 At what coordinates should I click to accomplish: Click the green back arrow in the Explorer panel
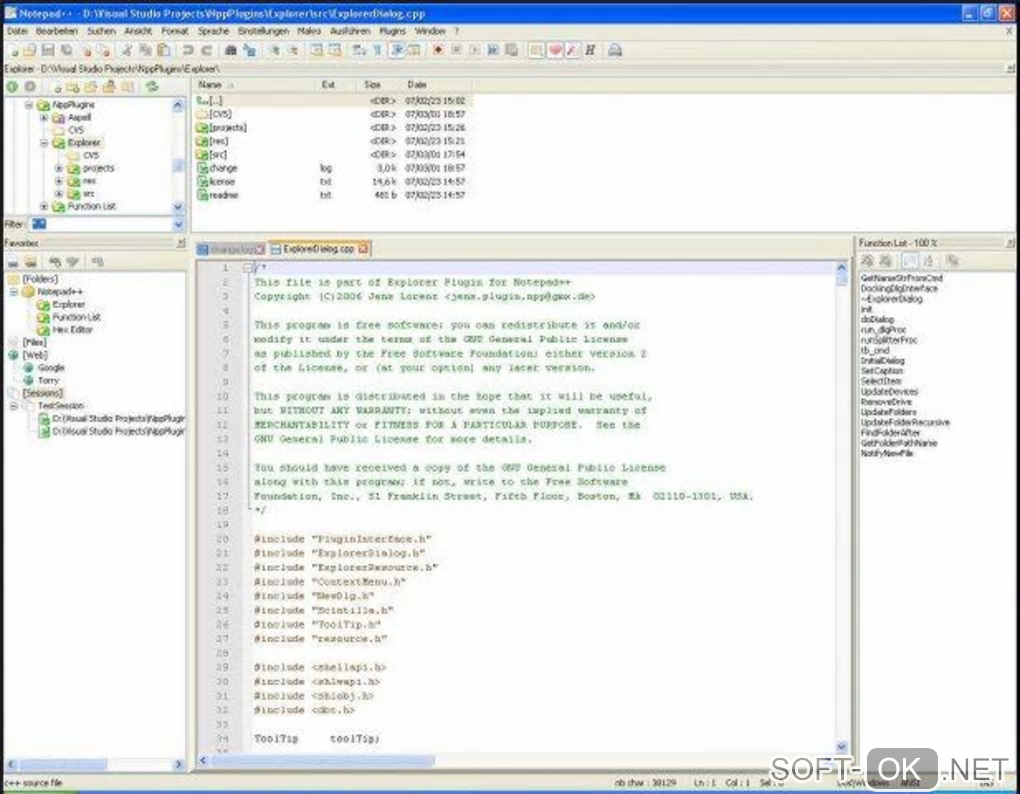coord(12,86)
